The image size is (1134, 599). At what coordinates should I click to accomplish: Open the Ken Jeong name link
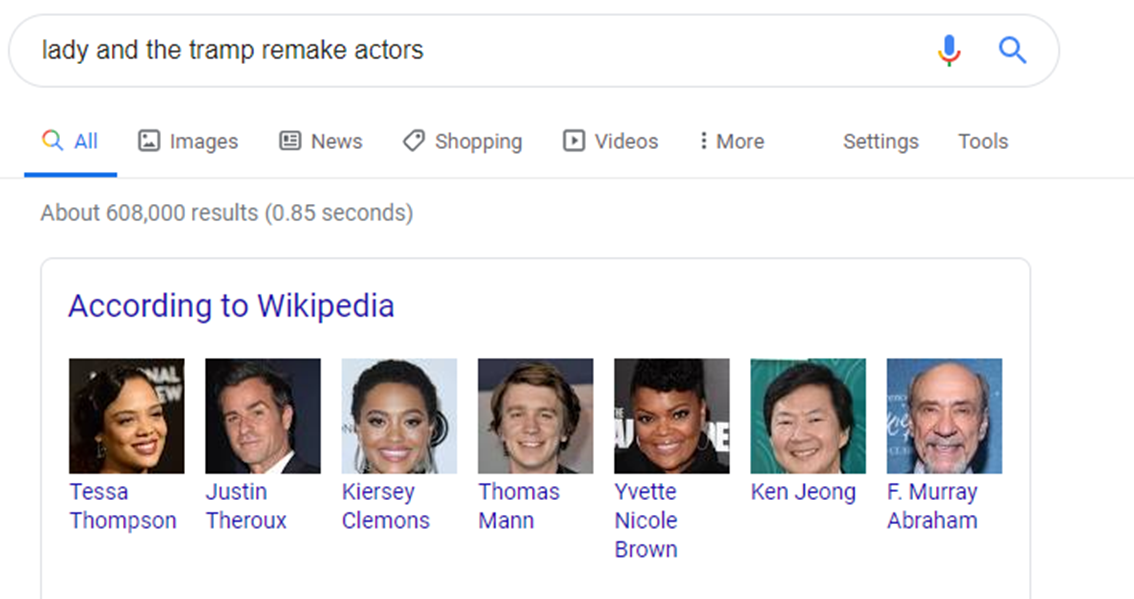pyautogui.click(x=803, y=492)
